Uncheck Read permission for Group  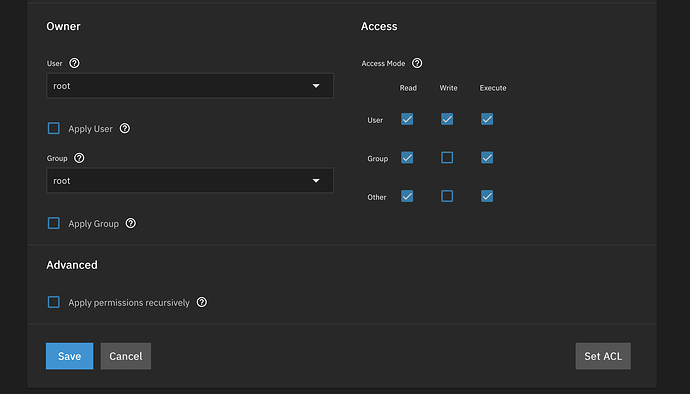pyautogui.click(x=407, y=158)
